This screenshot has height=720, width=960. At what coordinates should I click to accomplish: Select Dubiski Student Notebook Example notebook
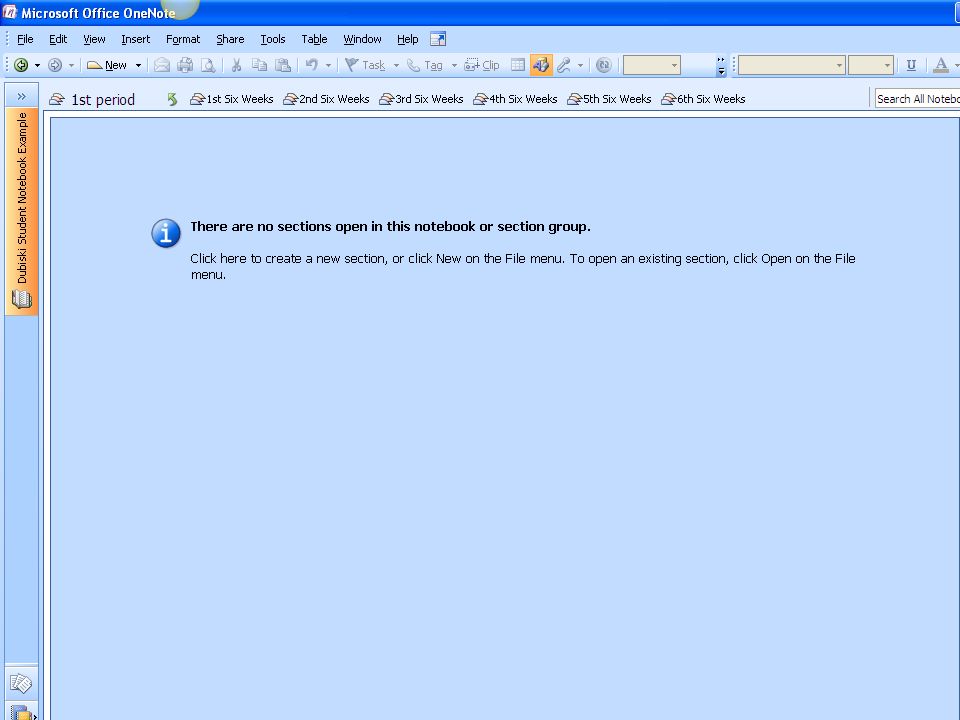click(22, 211)
